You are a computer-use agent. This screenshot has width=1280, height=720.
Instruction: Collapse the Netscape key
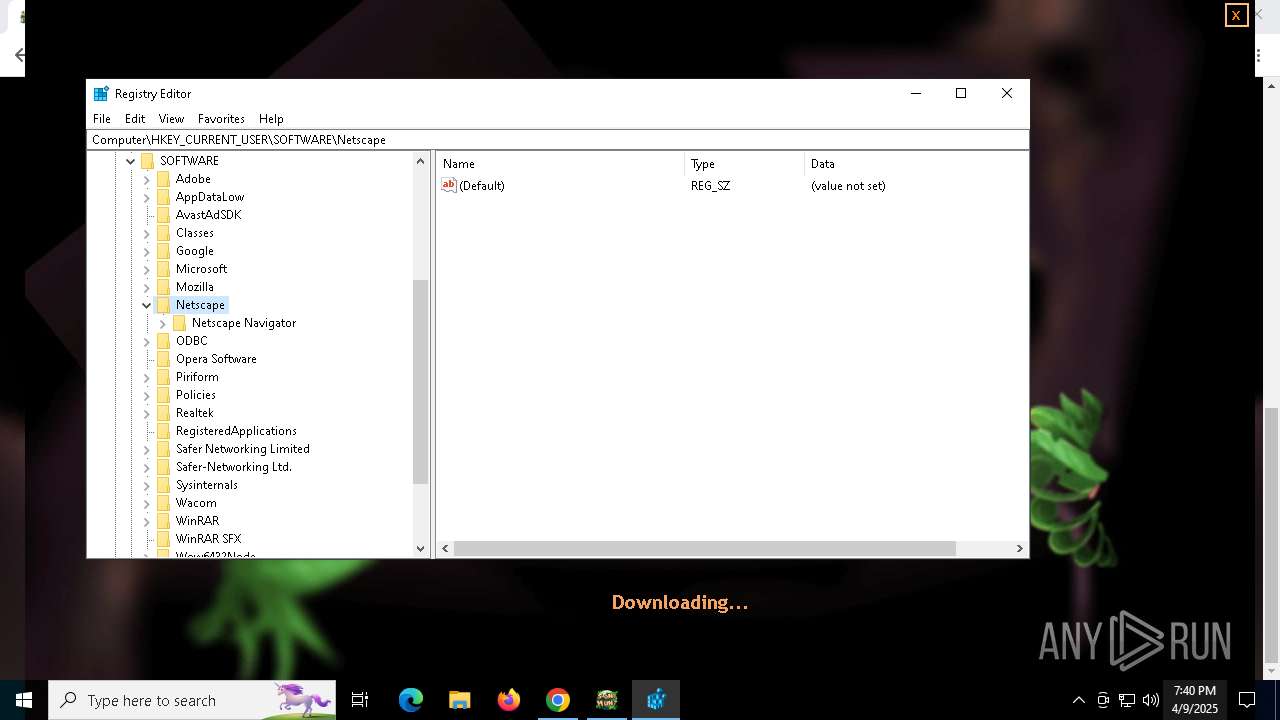coord(147,305)
